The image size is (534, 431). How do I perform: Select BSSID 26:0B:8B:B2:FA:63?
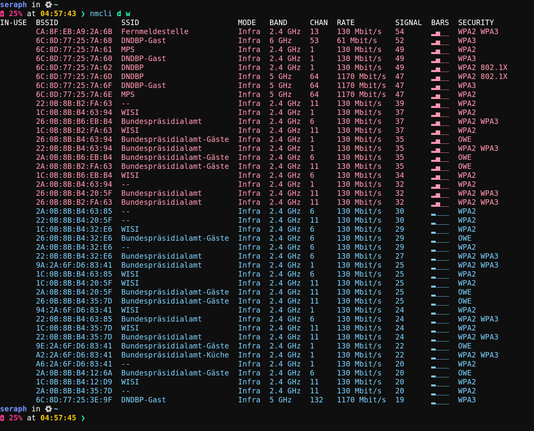tap(74, 202)
